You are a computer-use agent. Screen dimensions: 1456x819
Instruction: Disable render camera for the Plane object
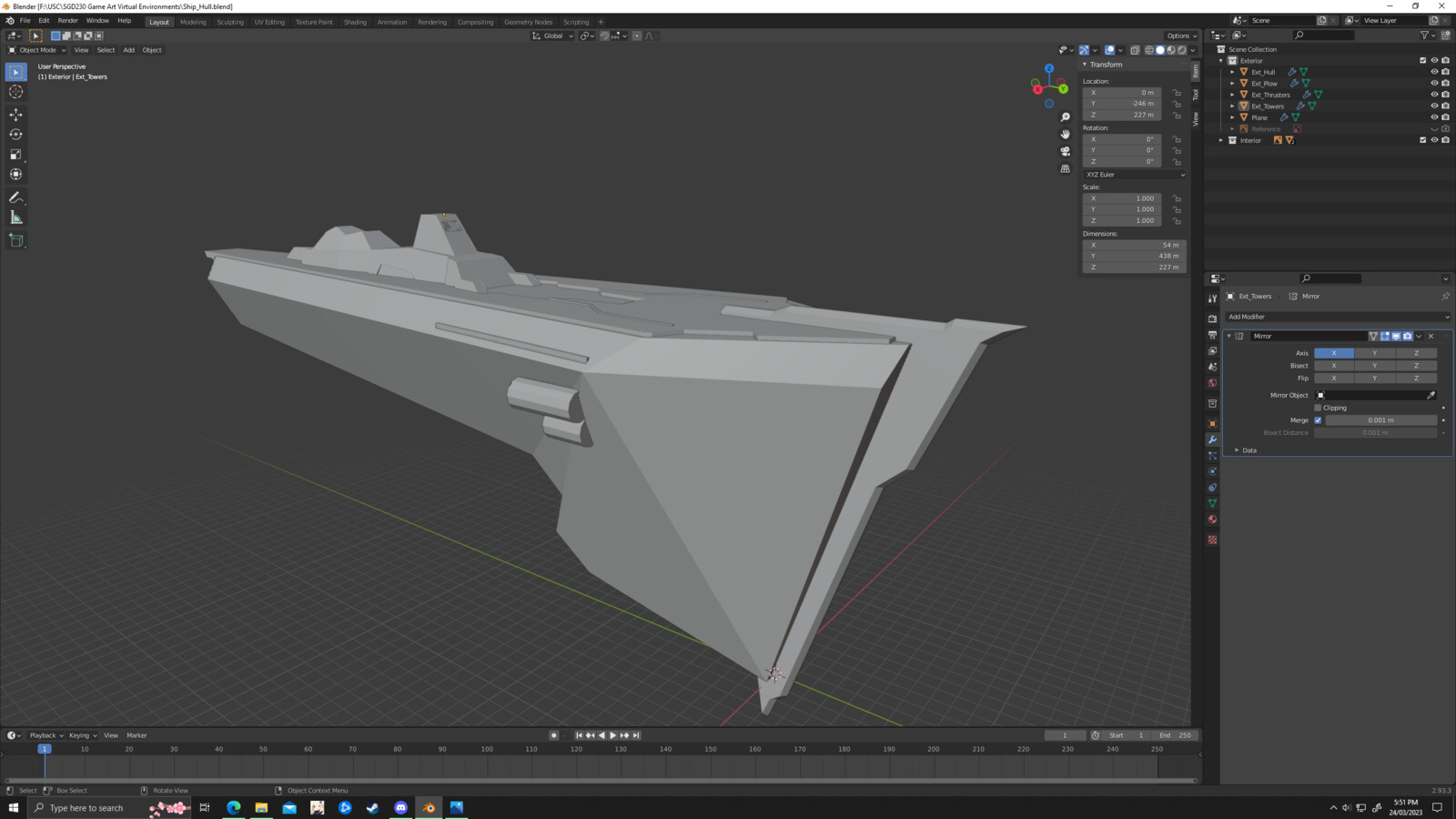1445,117
